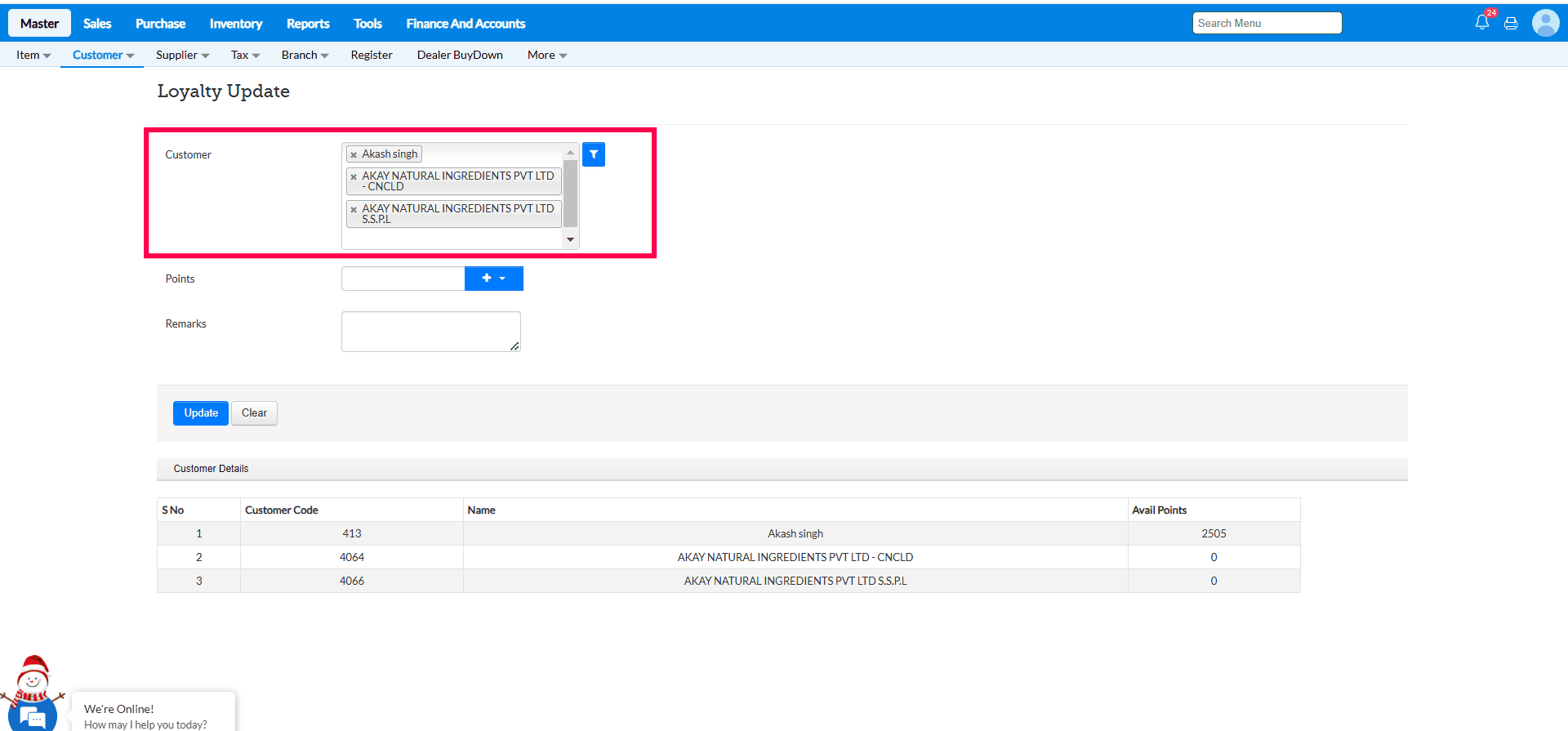Screen dimensions: 1568x731
Task: Open the Sales menu
Action: coord(97,24)
